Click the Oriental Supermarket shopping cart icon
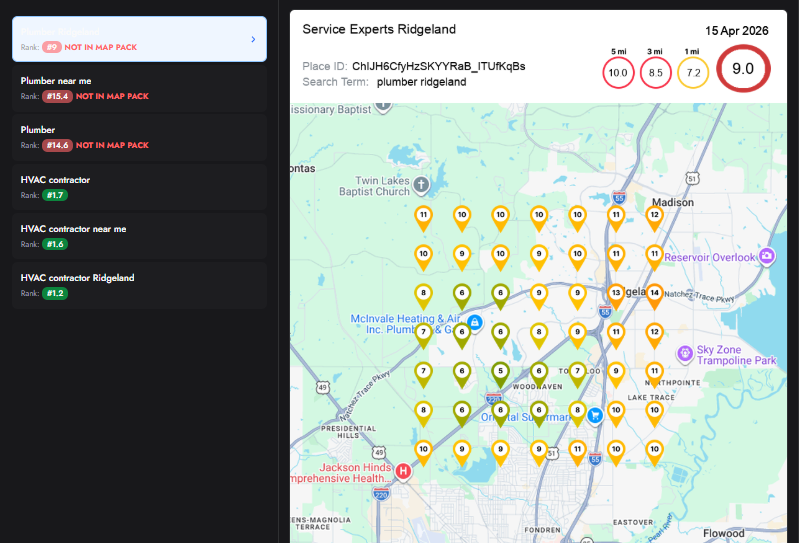 click(x=595, y=415)
